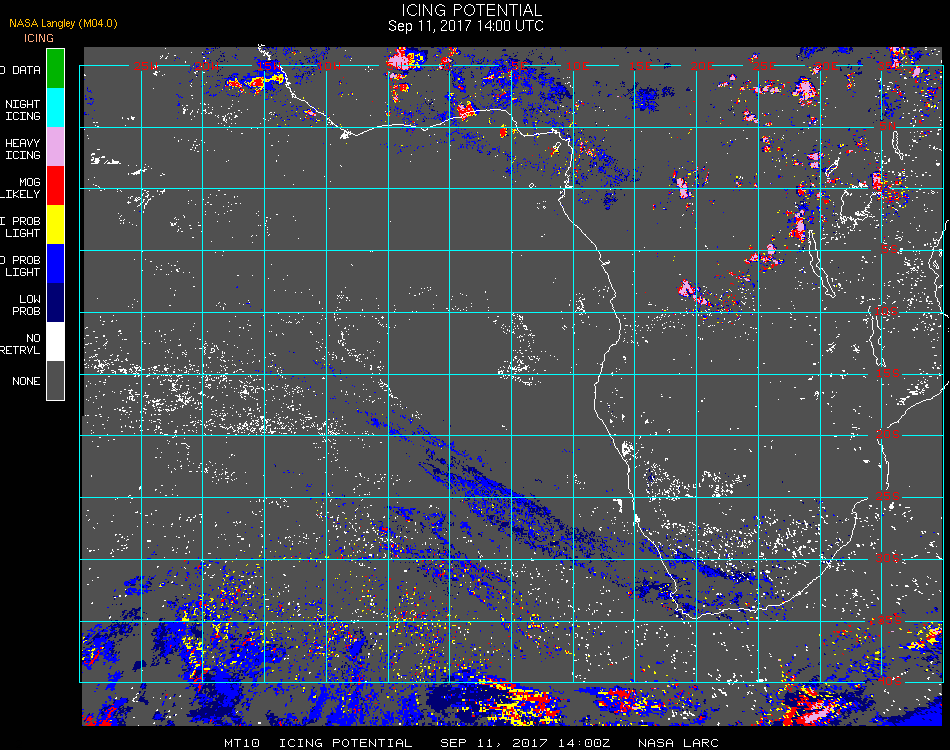Click the orange 'ICING' legend heading
Image resolution: width=950 pixels, height=750 pixels.
coord(39,38)
